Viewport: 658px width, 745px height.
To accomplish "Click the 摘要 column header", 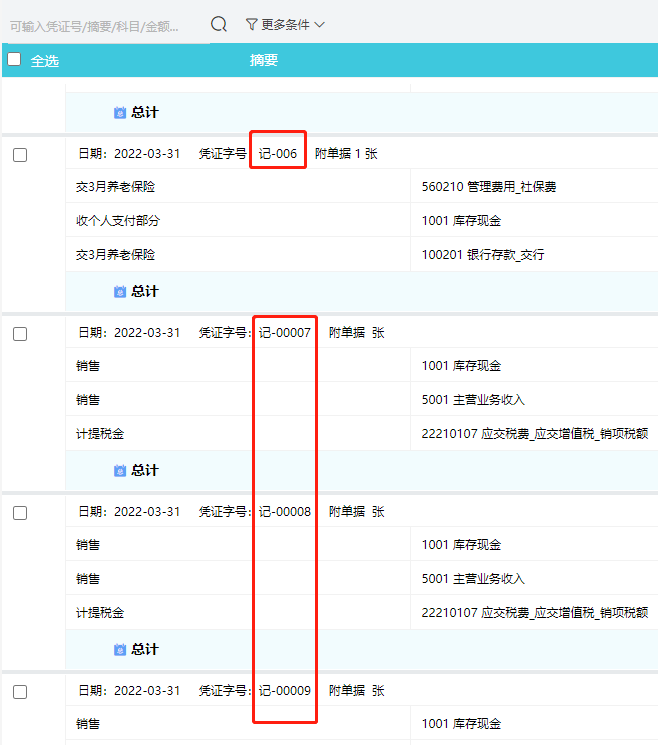I will click(x=264, y=60).
